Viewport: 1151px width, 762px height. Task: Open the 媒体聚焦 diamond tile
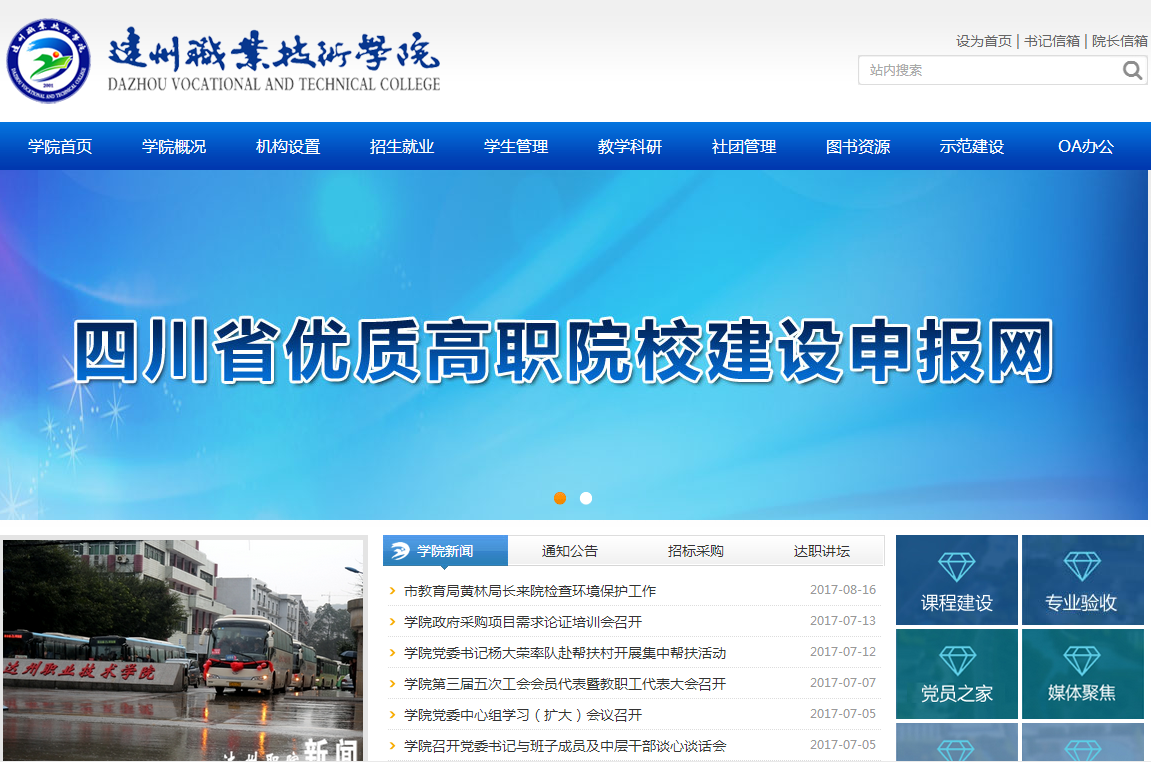1081,673
